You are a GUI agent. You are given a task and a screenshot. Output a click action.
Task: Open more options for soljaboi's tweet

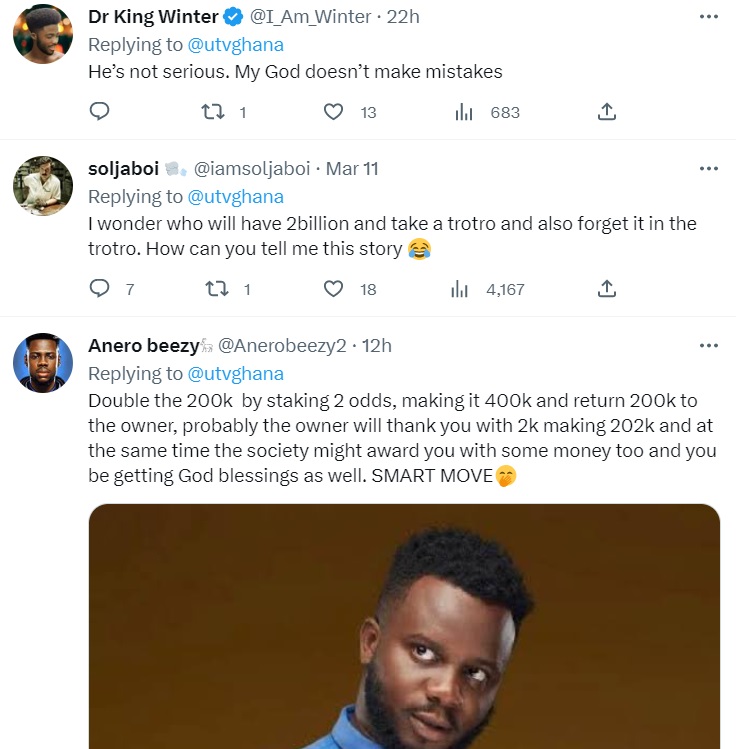tap(708, 168)
